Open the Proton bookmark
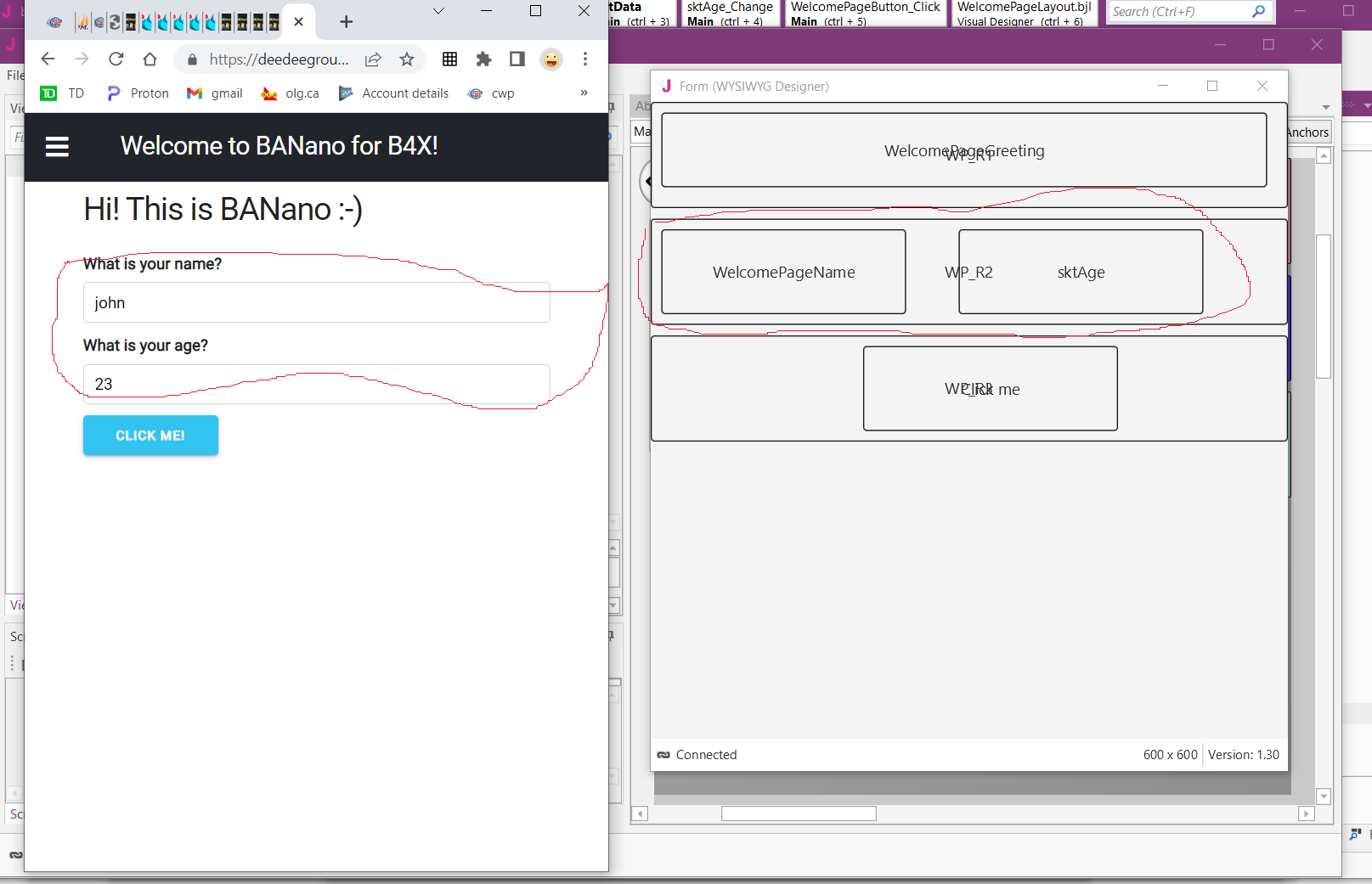Image resolution: width=1372 pixels, height=884 pixels. [138, 93]
